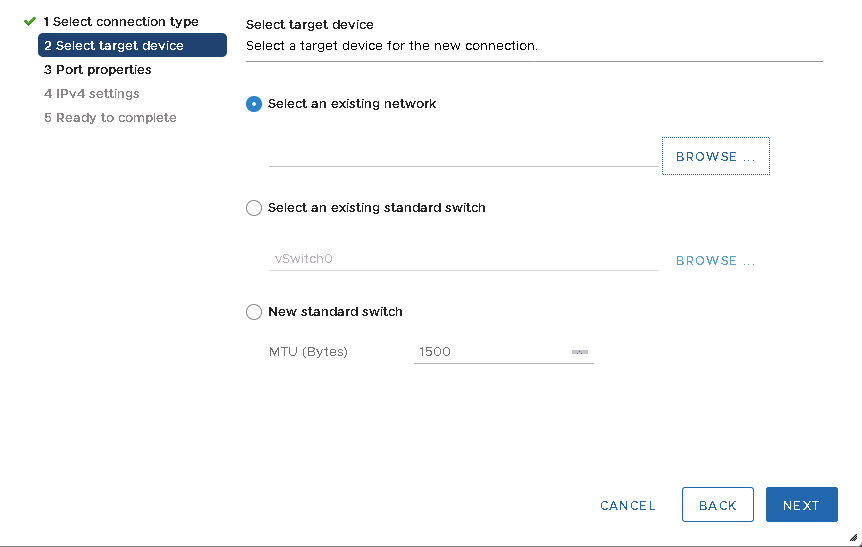Click the dialog resize handle in the corner
The image size is (862, 547).
click(852, 536)
